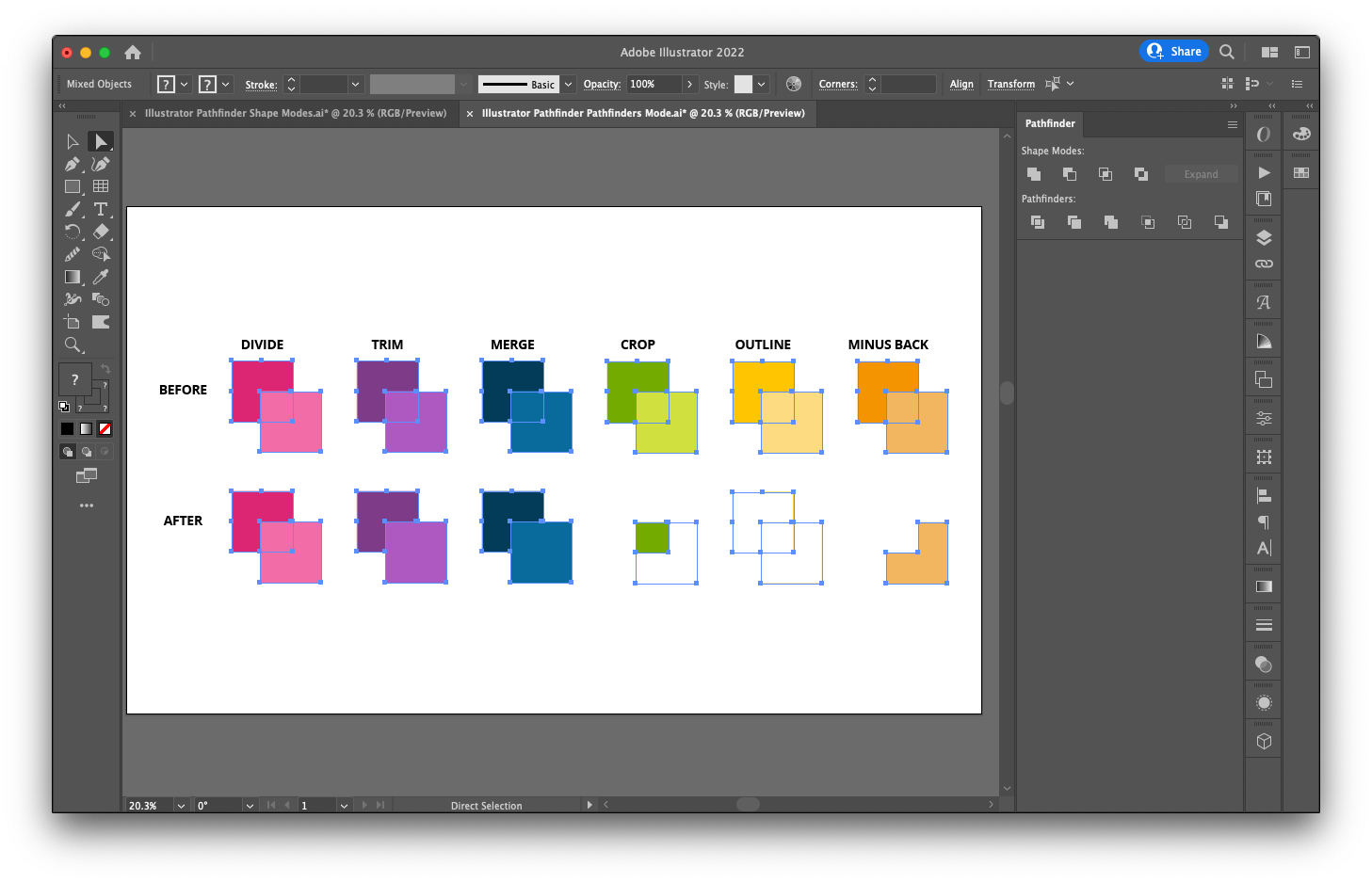Open the Basic brush definition dropdown
1372x882 pixels.
coord(568,84)
